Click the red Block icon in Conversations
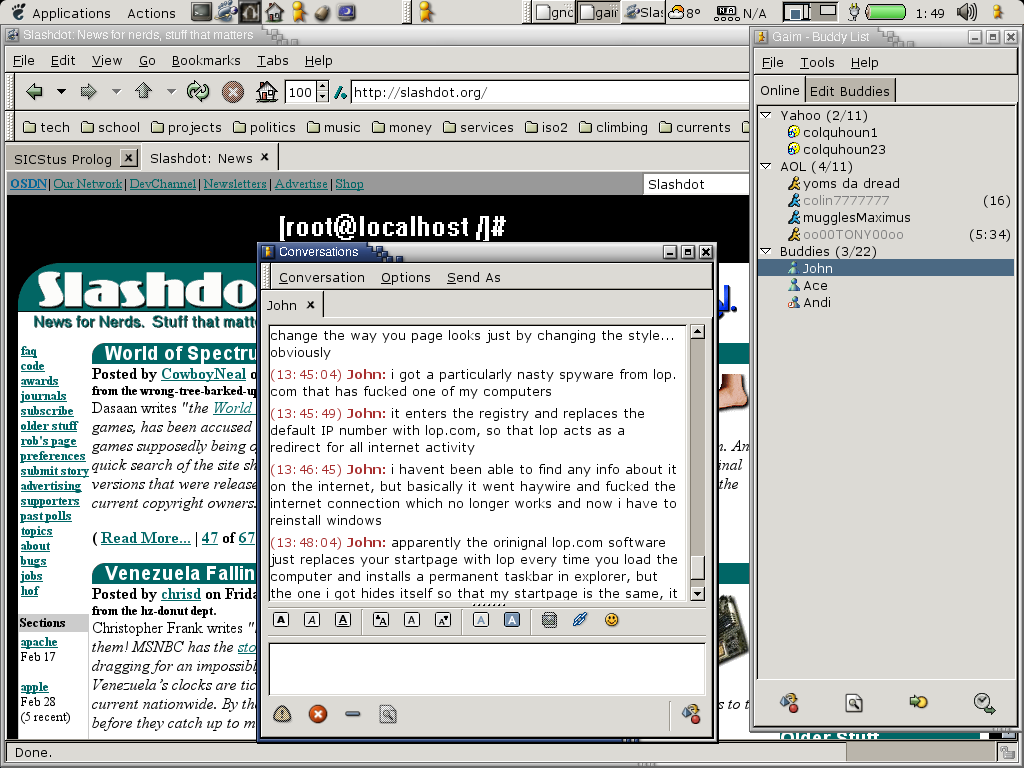The image size is (1024, 768). coord(318,714)
